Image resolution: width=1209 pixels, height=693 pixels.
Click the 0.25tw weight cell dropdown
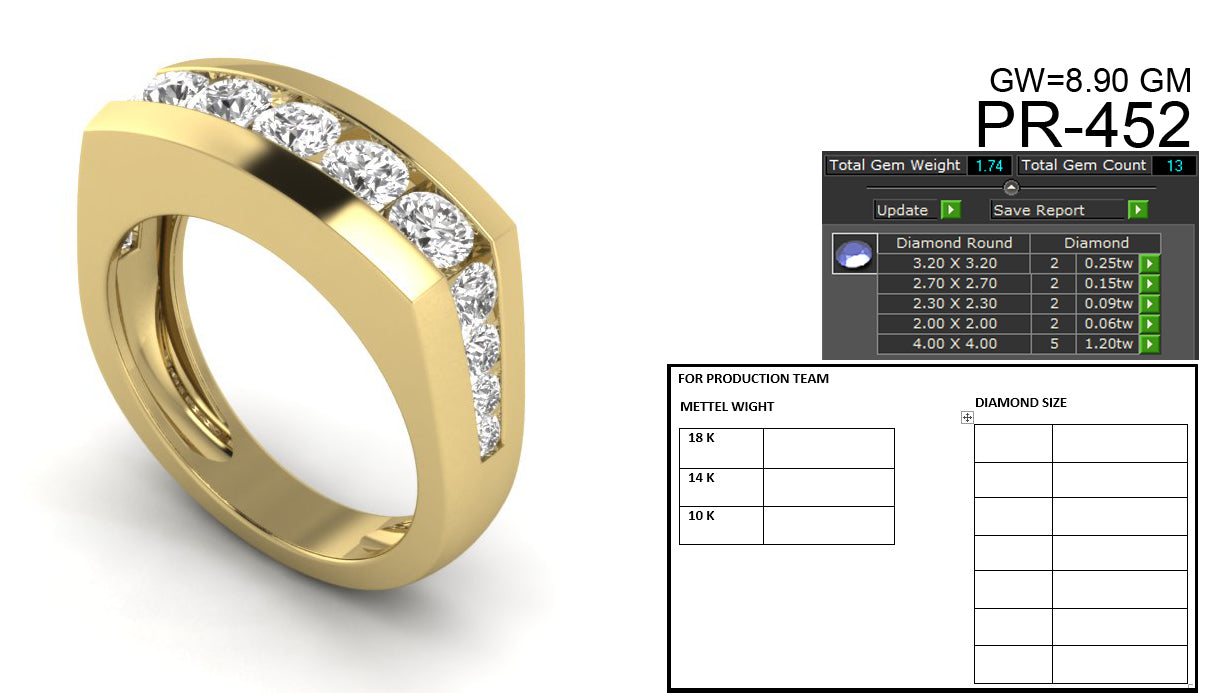[x=1108, y=263]
